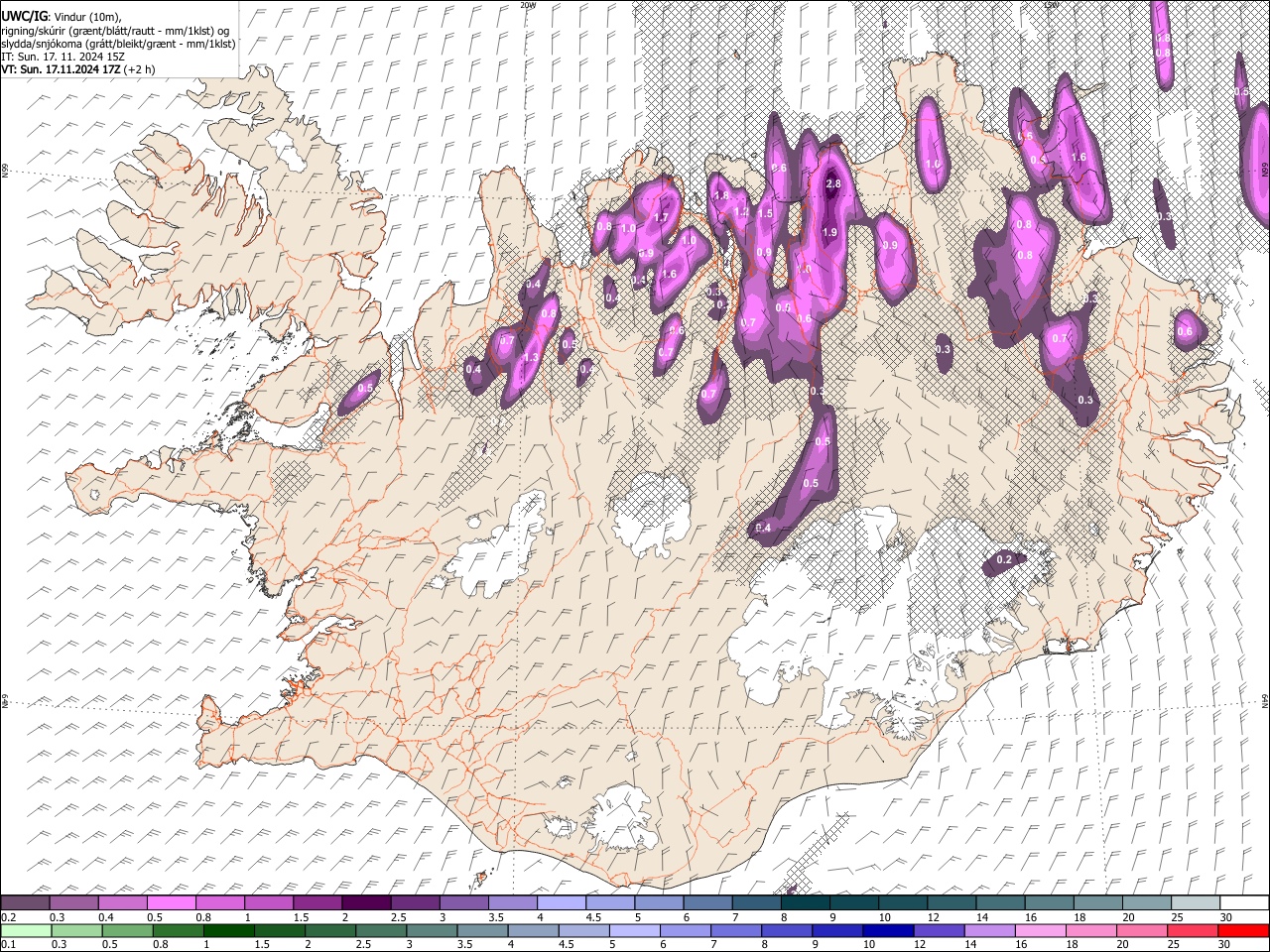Click the 'slydda/snjókoma' description line
This screenshot has width=1270, height=952.
tap(118, 44)
